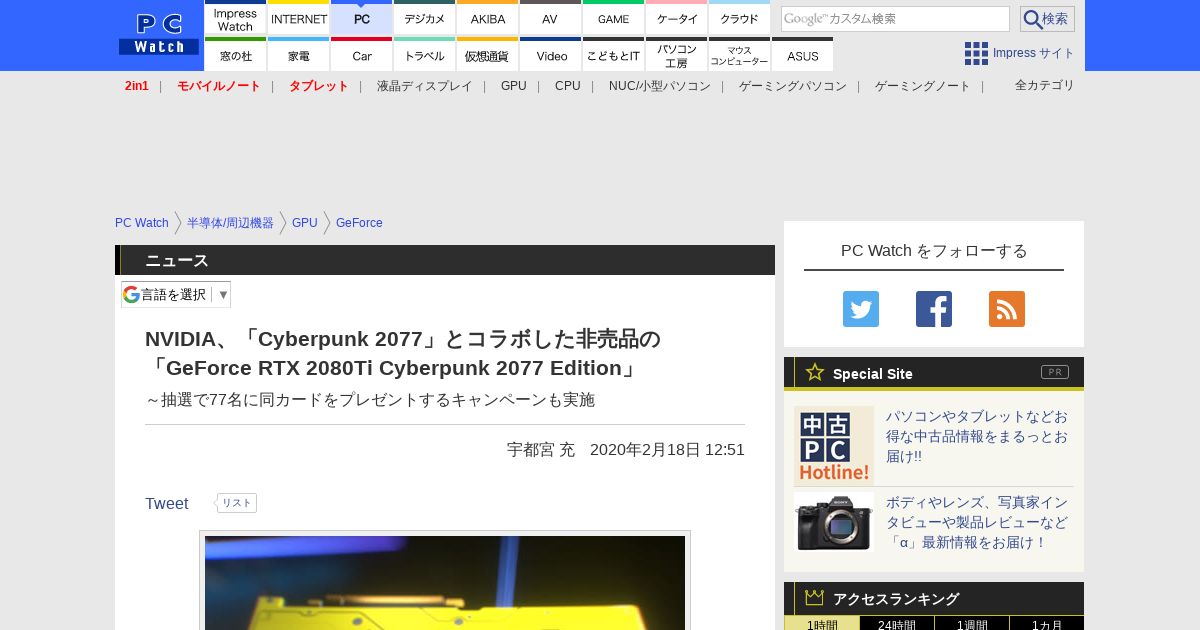1200x630 pixels.
Task: Open the AV tab
Action: click(x=550, y=18)
